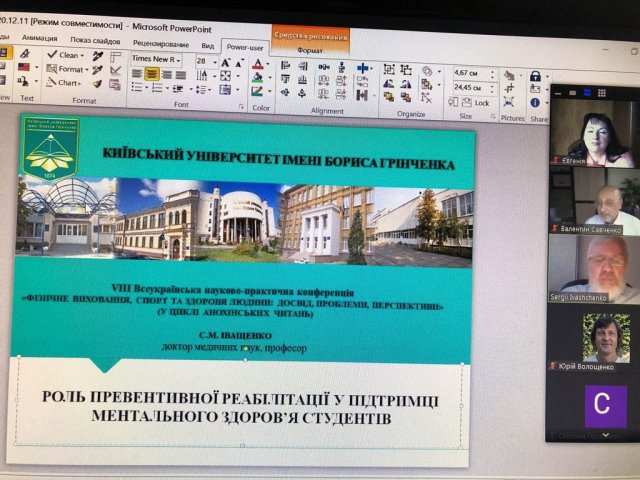This screenshot has height=480, width=640.
Task: Click the lock icon in Share group
Action: 535,76
